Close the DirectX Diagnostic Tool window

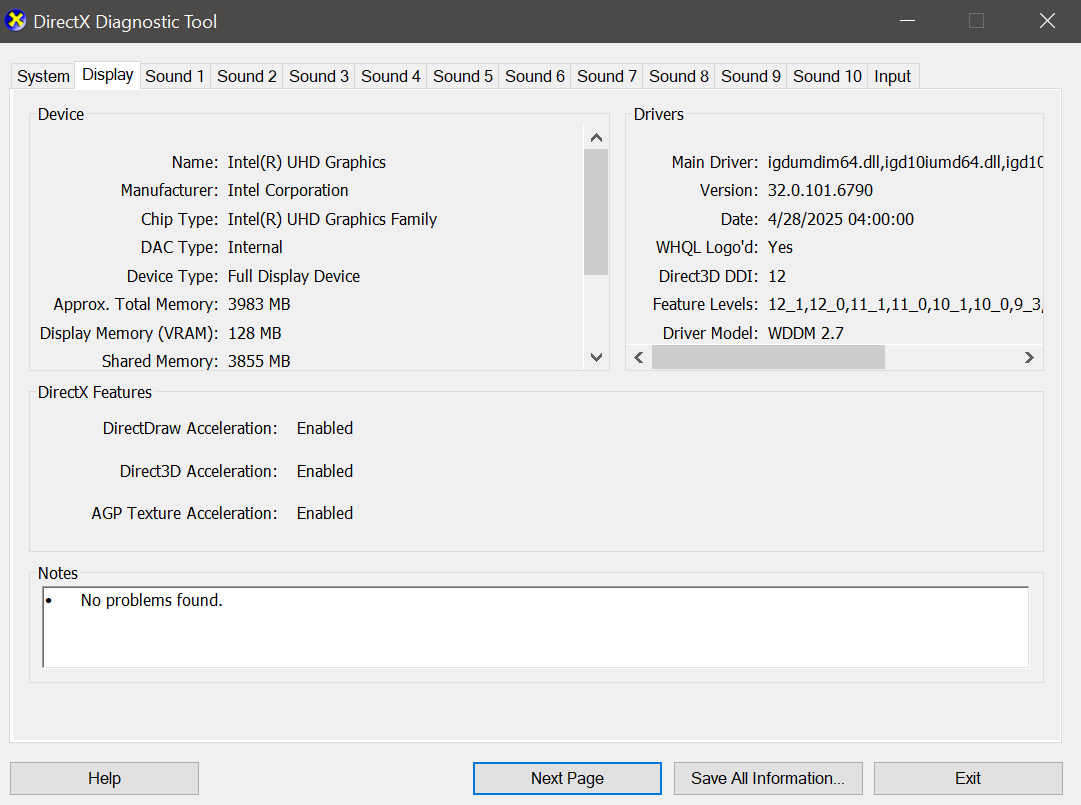(x=1047, y=21)
